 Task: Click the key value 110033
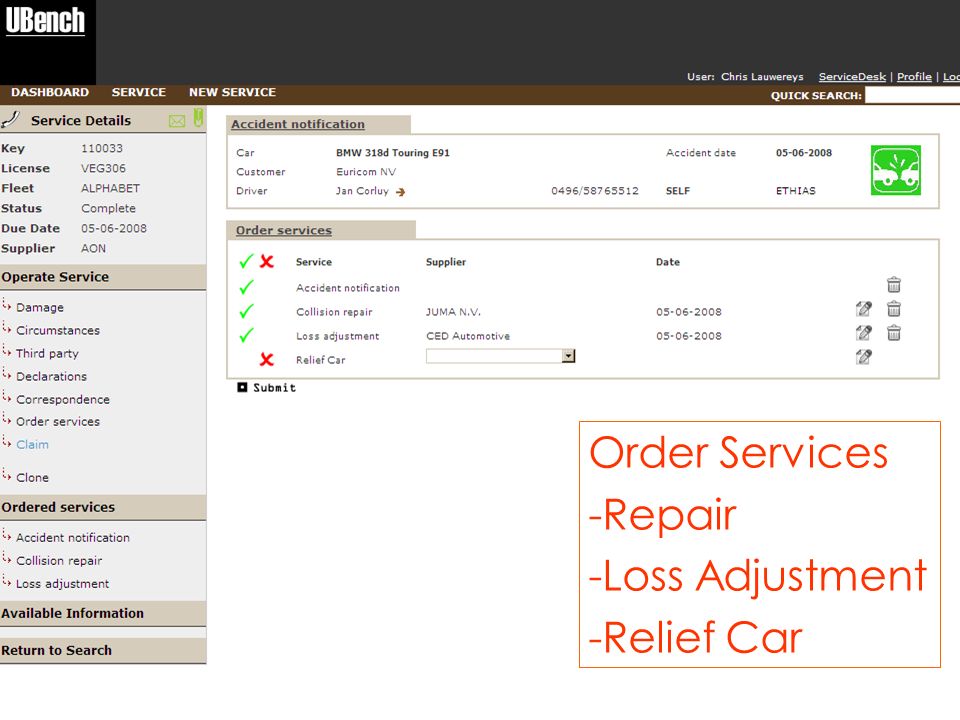[102, 148]
